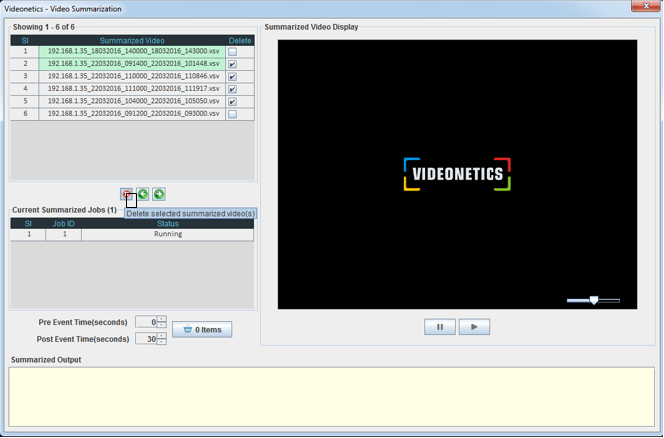The height and width of the screenshot is (438, 664).
Task: Adjust the volume slider handle on video display
Action: click(594, 300)
